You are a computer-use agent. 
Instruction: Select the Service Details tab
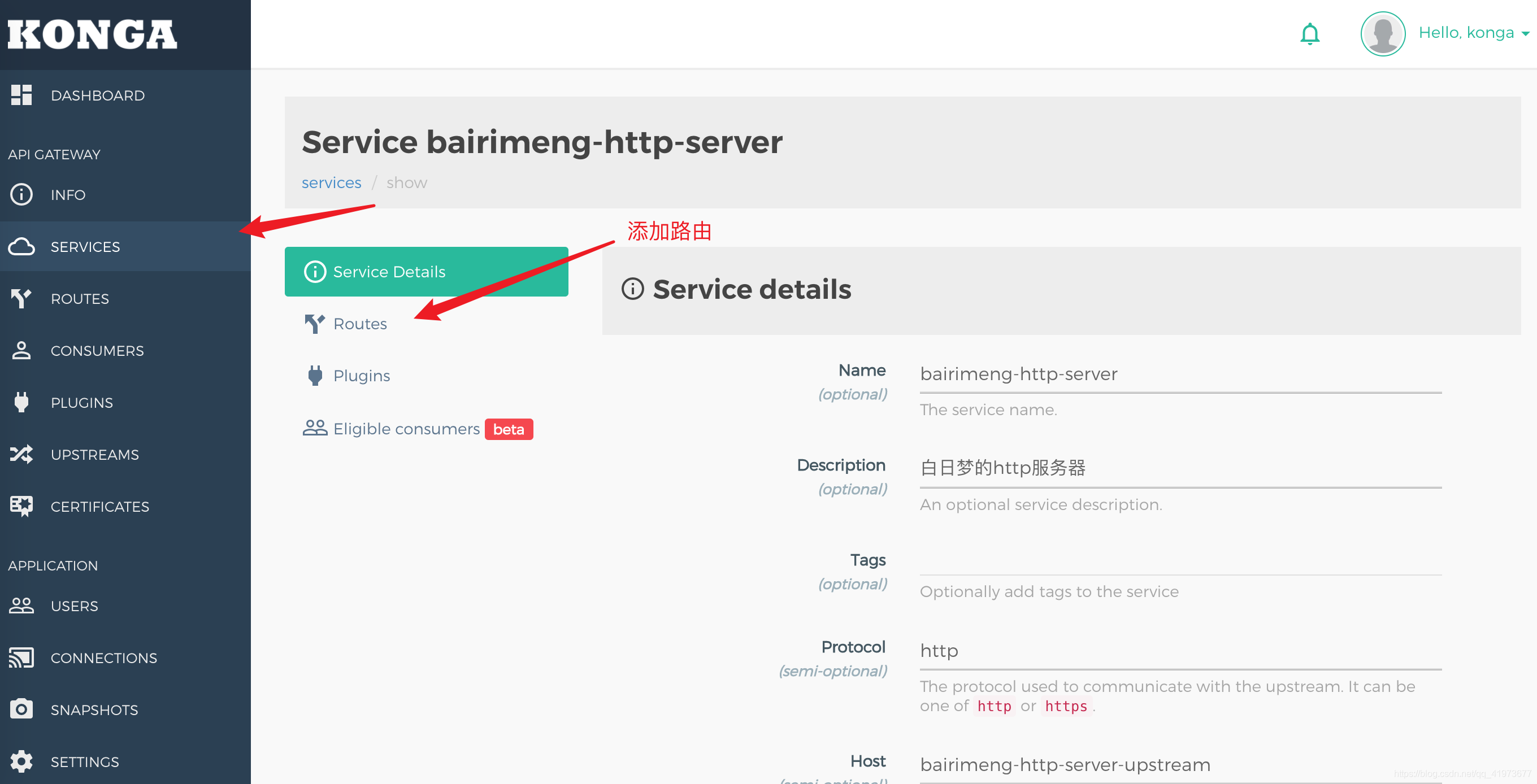pos(426,272)
